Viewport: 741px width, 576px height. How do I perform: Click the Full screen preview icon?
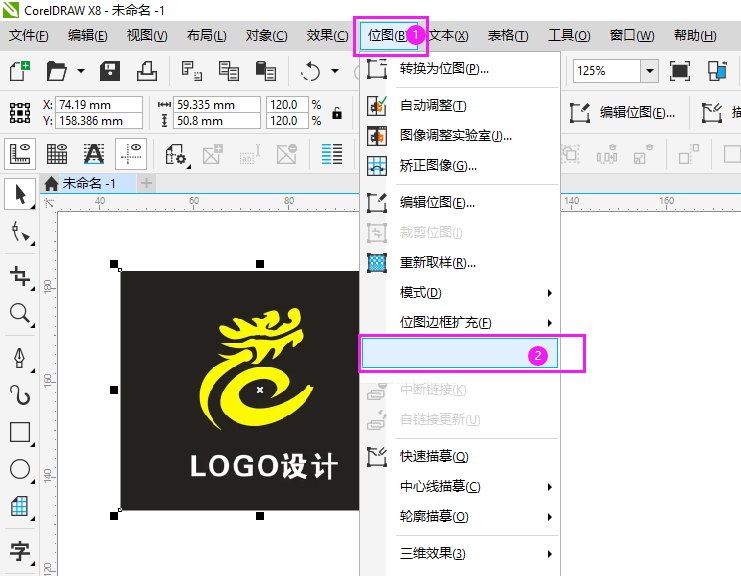point(680,71)
